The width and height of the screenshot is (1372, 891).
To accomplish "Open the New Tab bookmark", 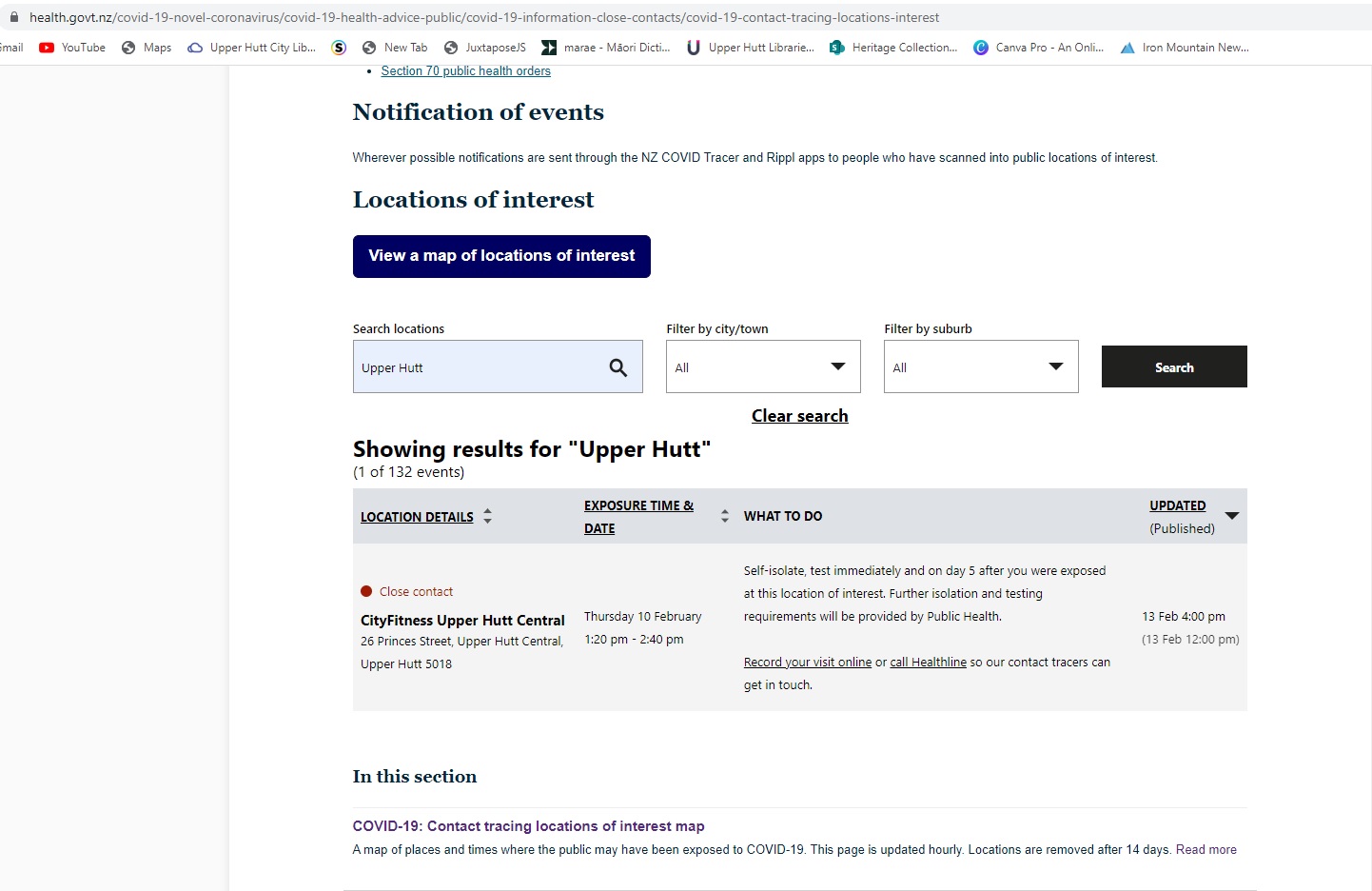I will 396,48.
